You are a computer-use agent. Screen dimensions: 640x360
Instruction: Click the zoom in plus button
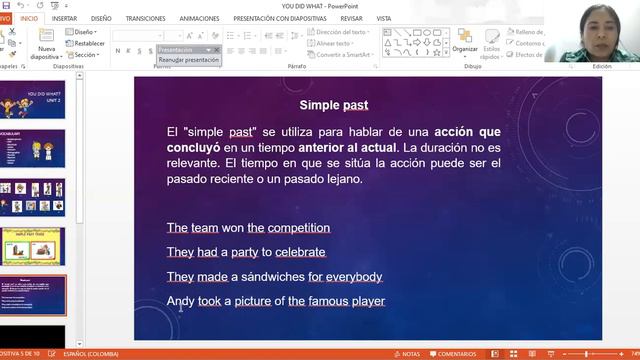pos(621,354)
